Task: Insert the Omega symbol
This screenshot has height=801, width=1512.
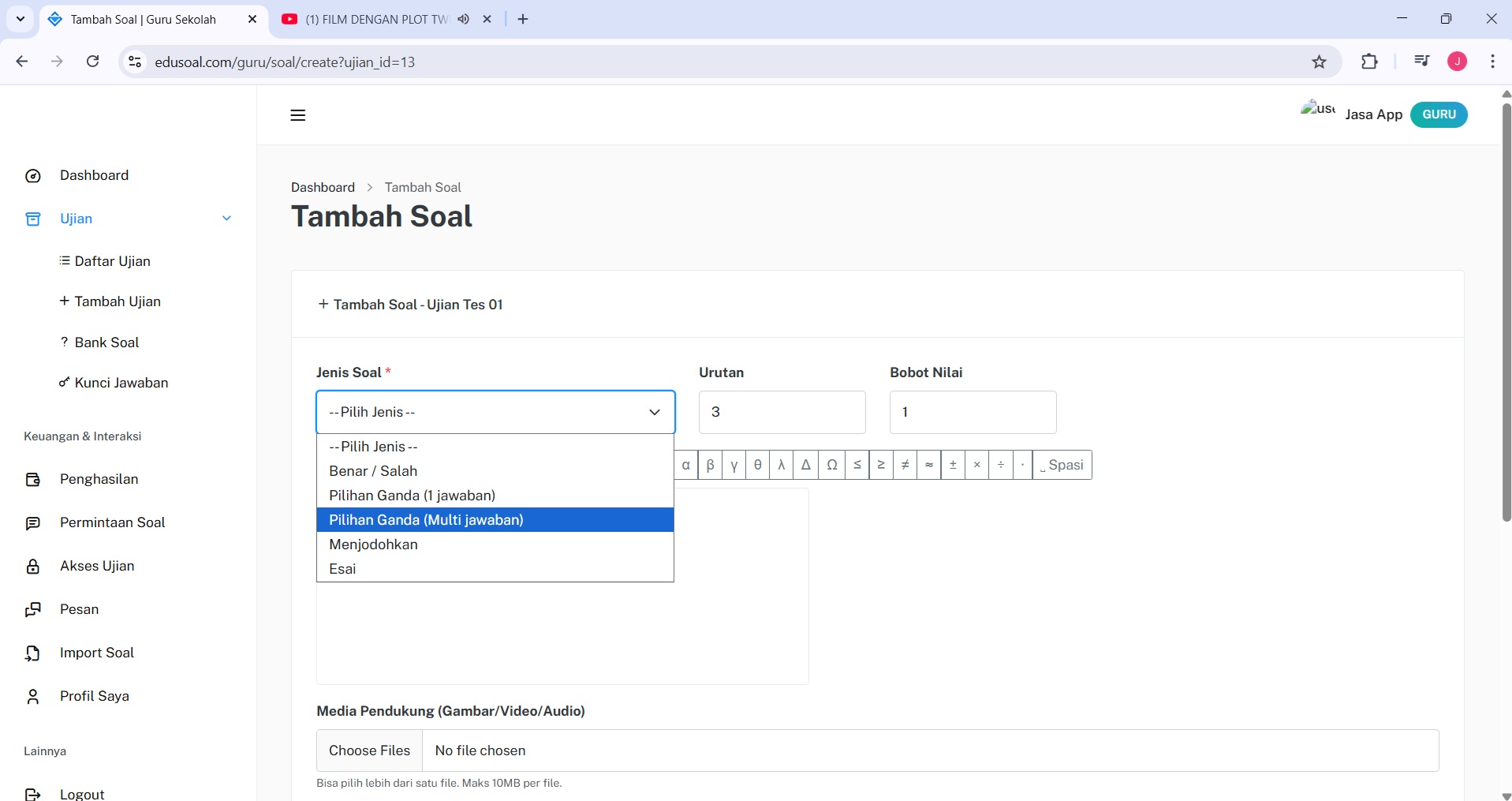Action: [x=831, y=465]
